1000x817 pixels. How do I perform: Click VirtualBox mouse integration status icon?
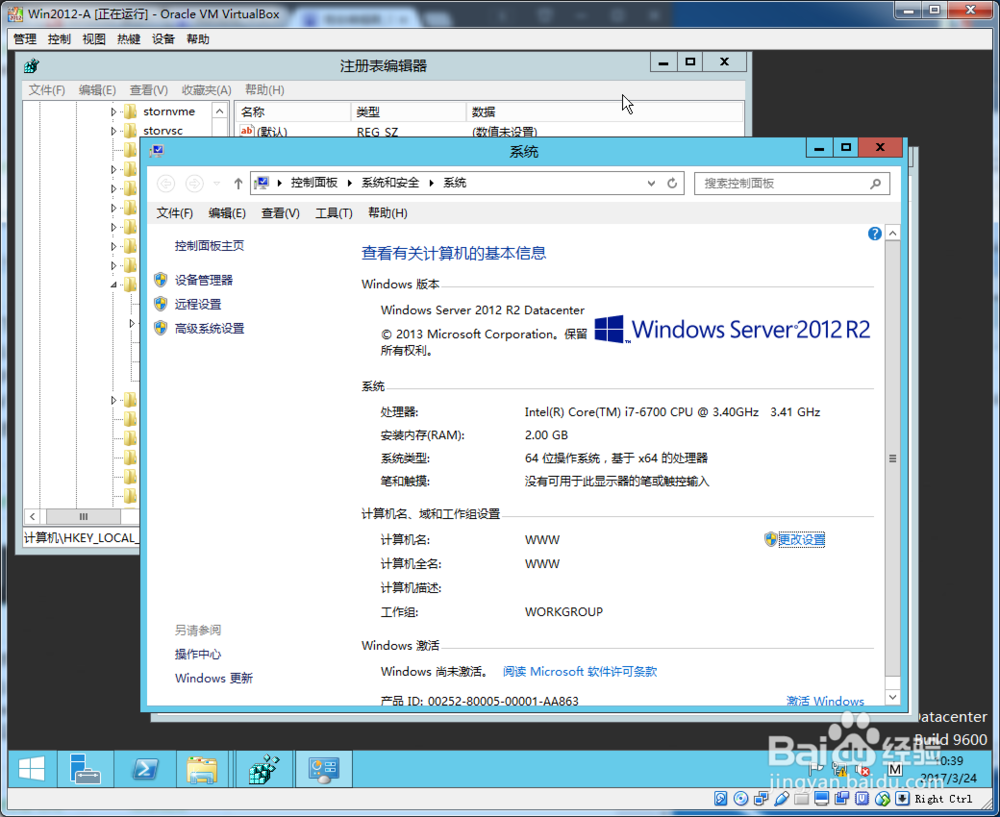tap(882, 799)
